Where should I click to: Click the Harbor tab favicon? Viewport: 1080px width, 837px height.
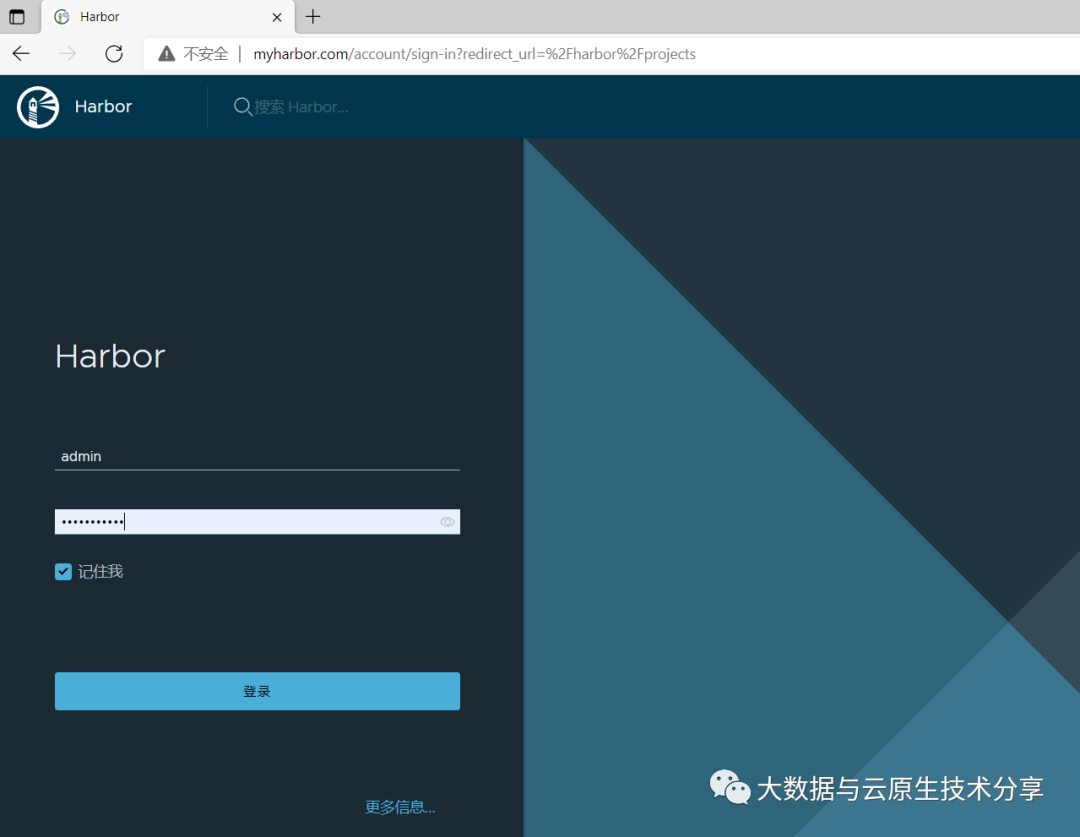pyautogui.click(x=62, y=17)
